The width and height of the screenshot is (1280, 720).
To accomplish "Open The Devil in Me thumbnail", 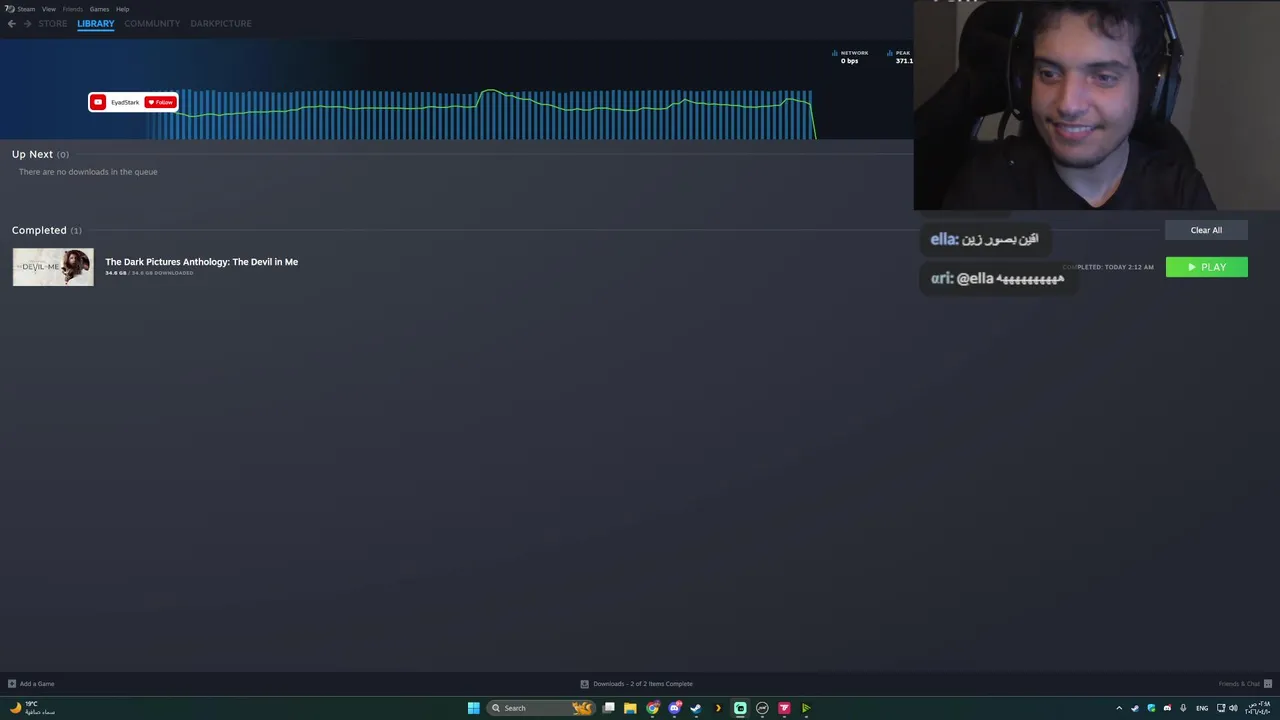I will tap(53, 267).
